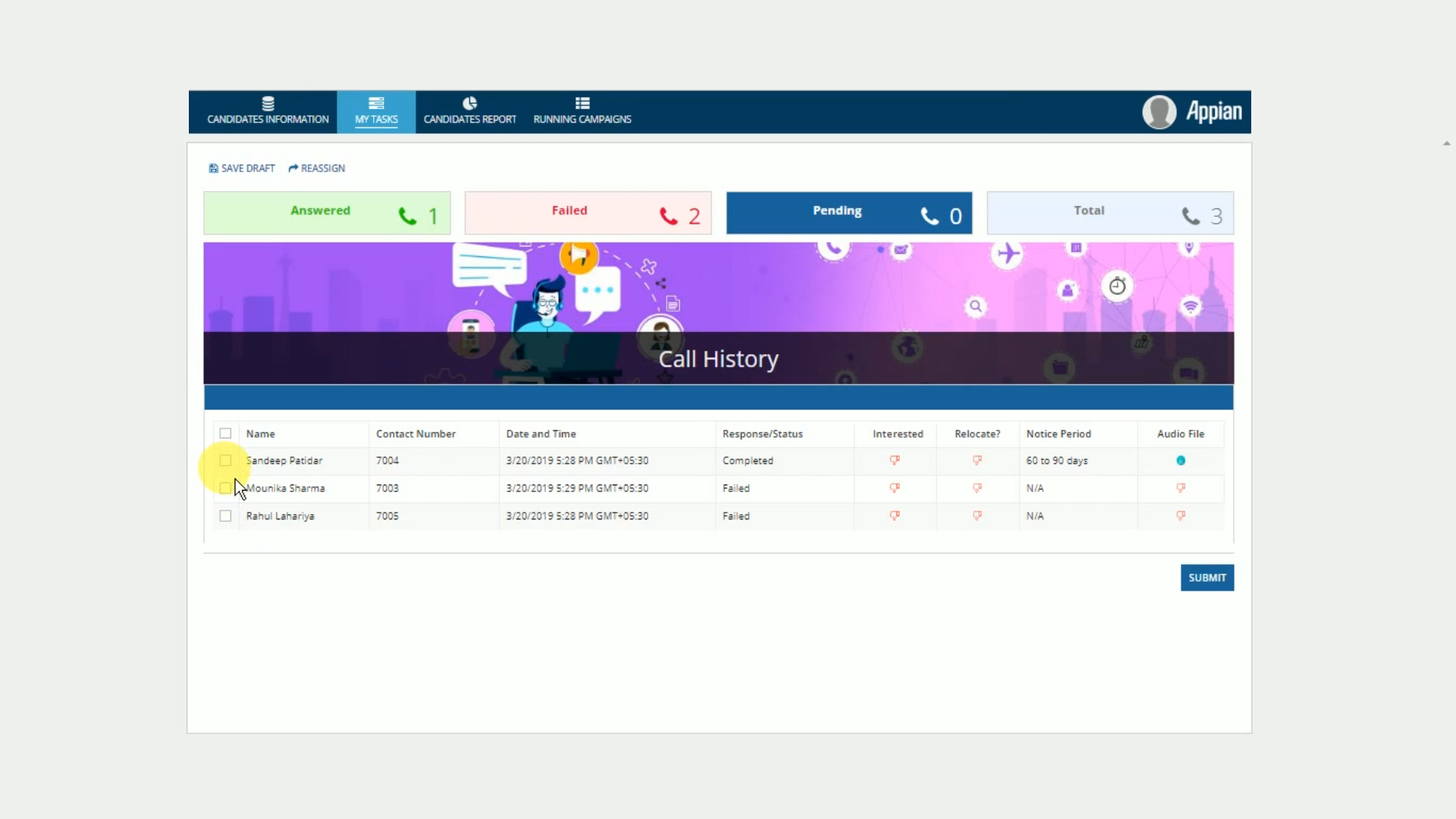The width and height of the screenshot is (1456, 819).
Task: Toggle Relocate thumbs-down for Mounika Sharma
Action: click(977, 488)
